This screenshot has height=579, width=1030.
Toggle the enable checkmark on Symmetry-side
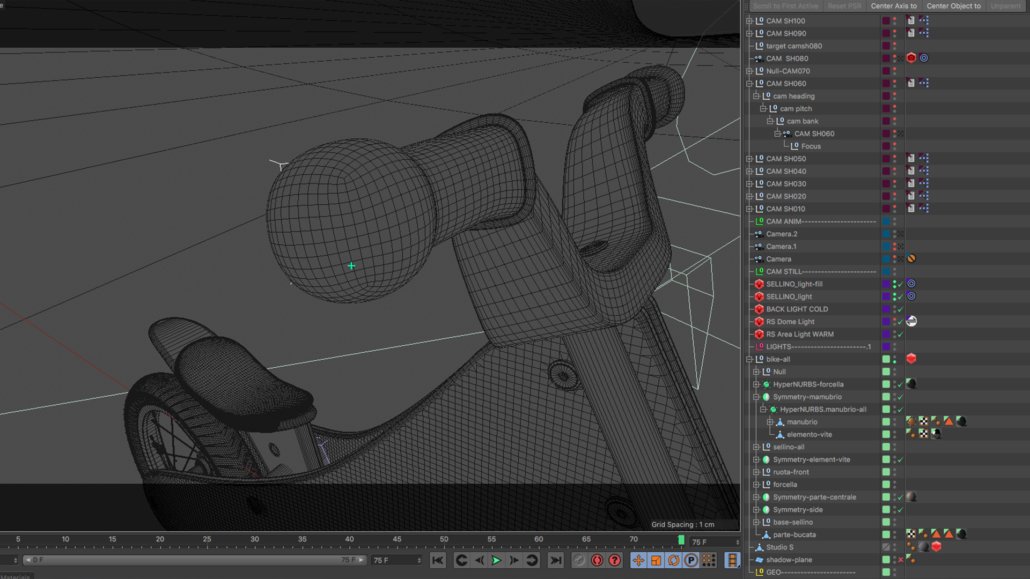pos(901,510)
